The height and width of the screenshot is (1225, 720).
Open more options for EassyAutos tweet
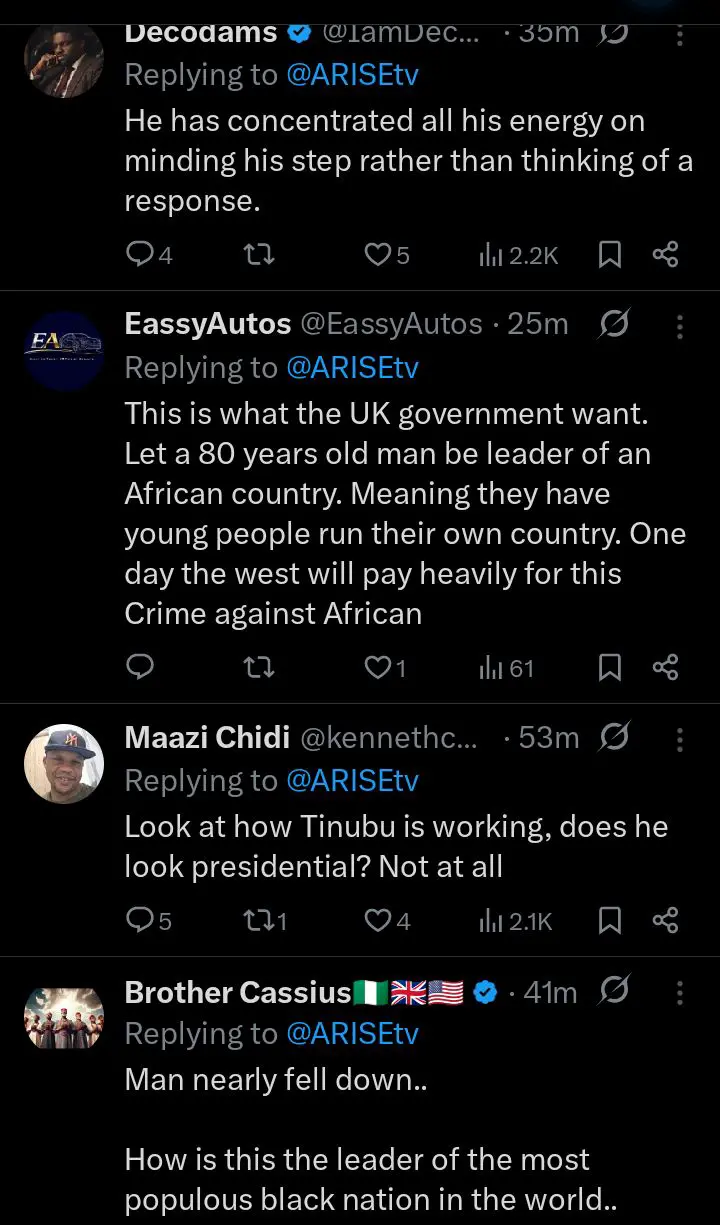point(680,325)
